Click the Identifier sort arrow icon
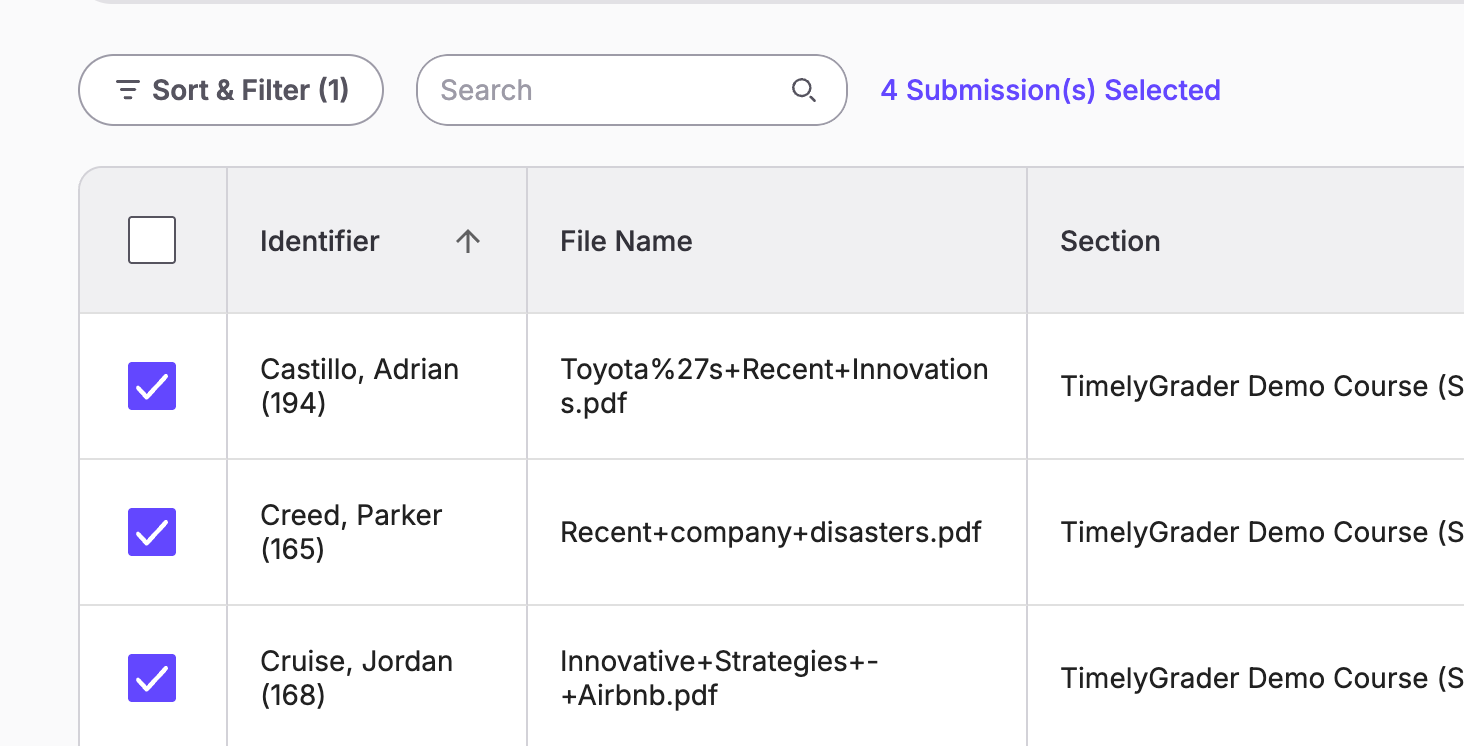1464x746 pixels. click(x=468, y=241)
